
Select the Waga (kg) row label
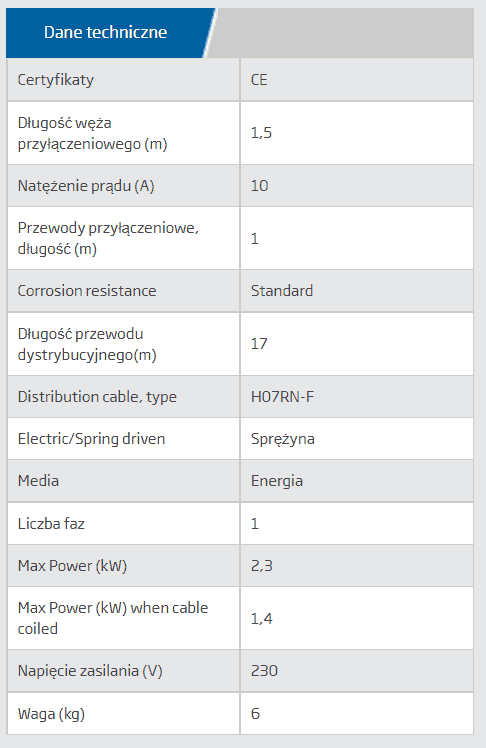(x=51, y=714)
